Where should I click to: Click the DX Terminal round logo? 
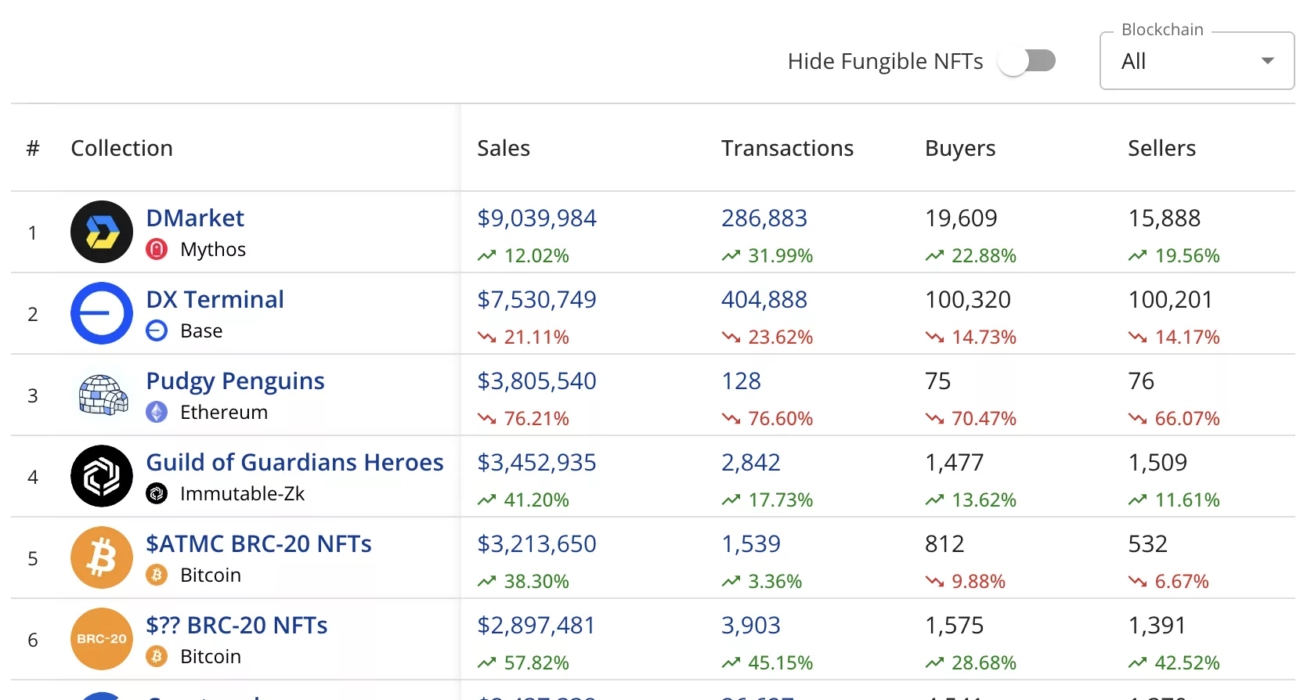pyautogui.click(x=101, y=313)
